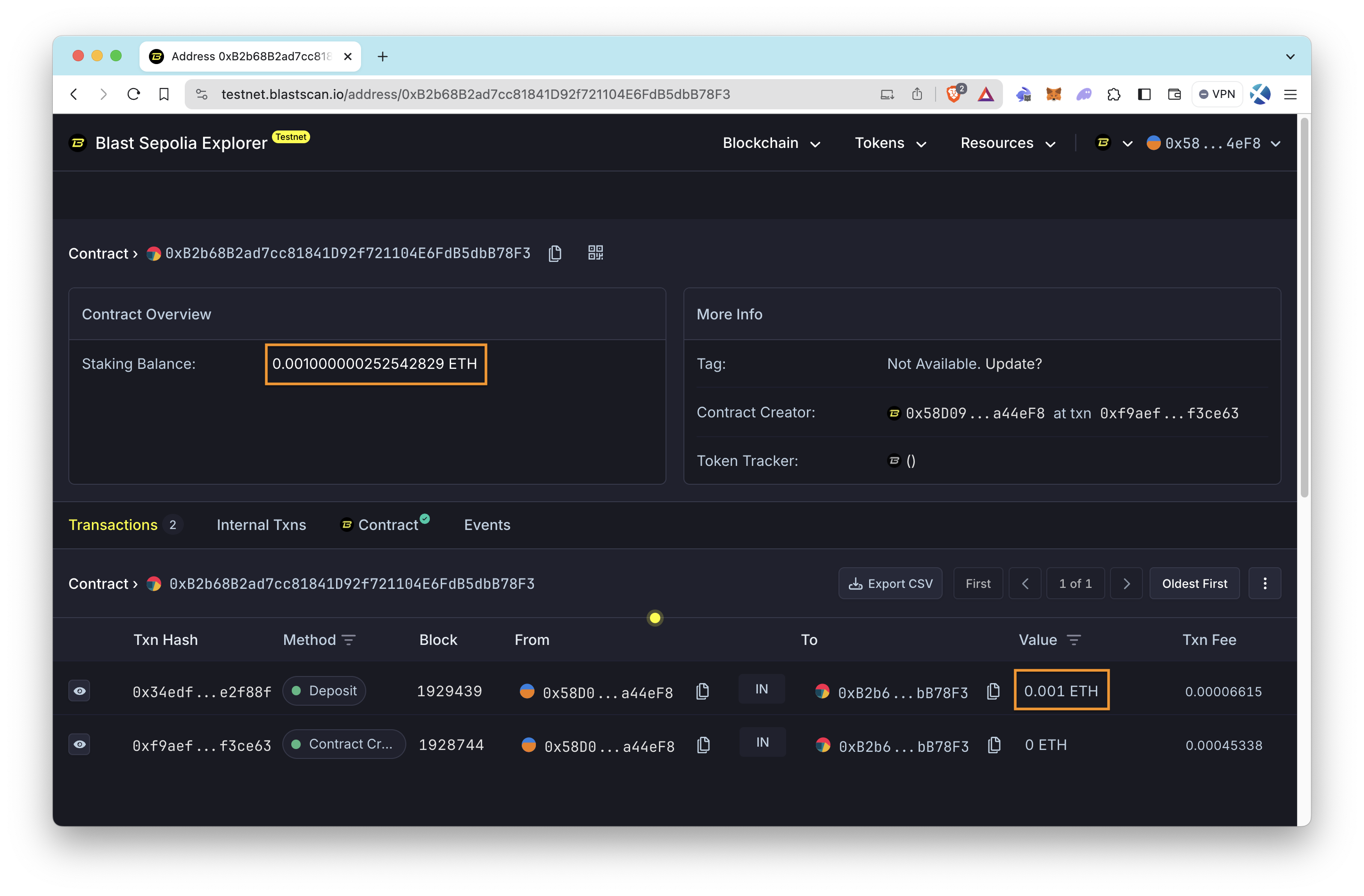Copy To address in Contract Creation row

coord(994,745)
